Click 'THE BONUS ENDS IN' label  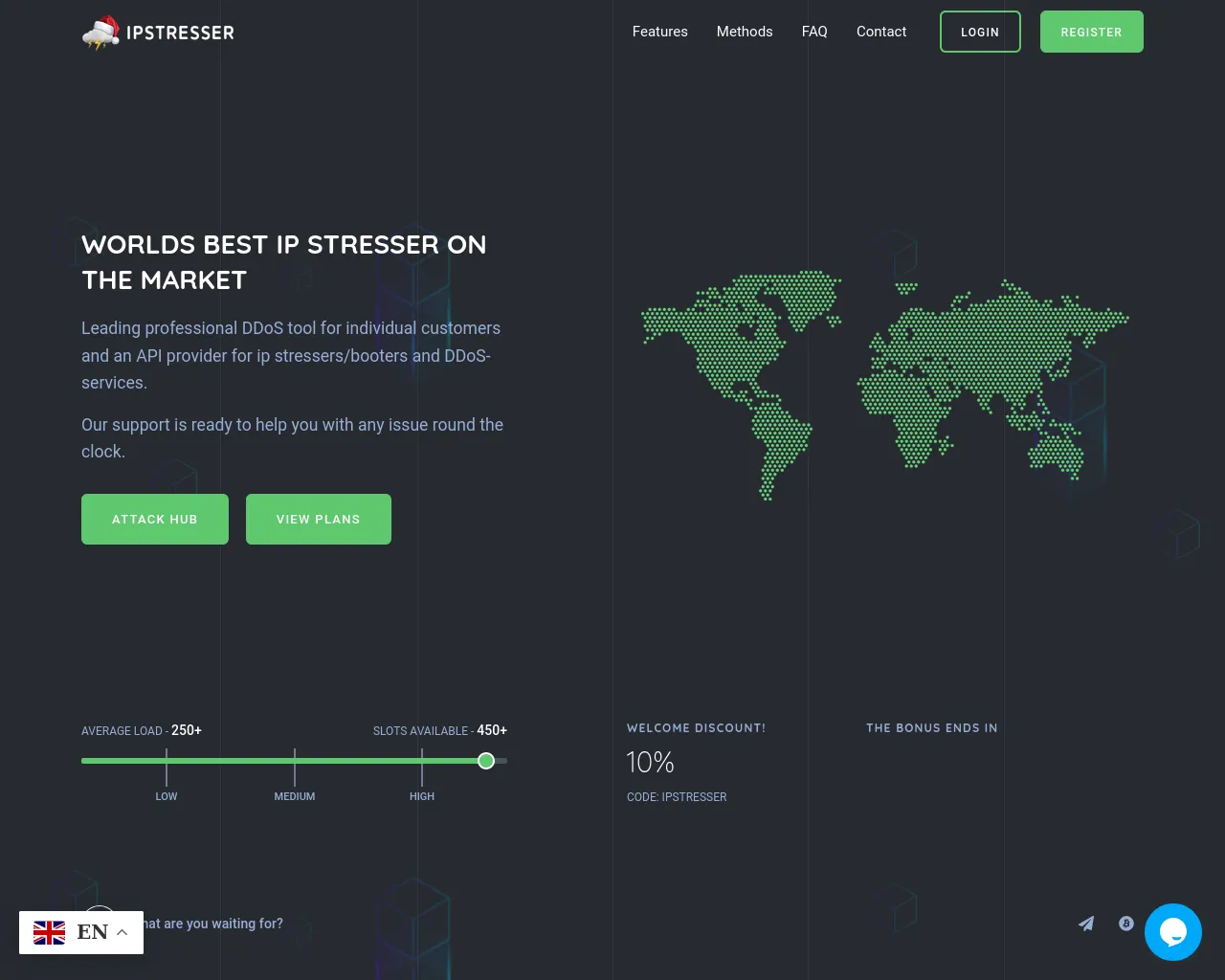click(932, 728)
